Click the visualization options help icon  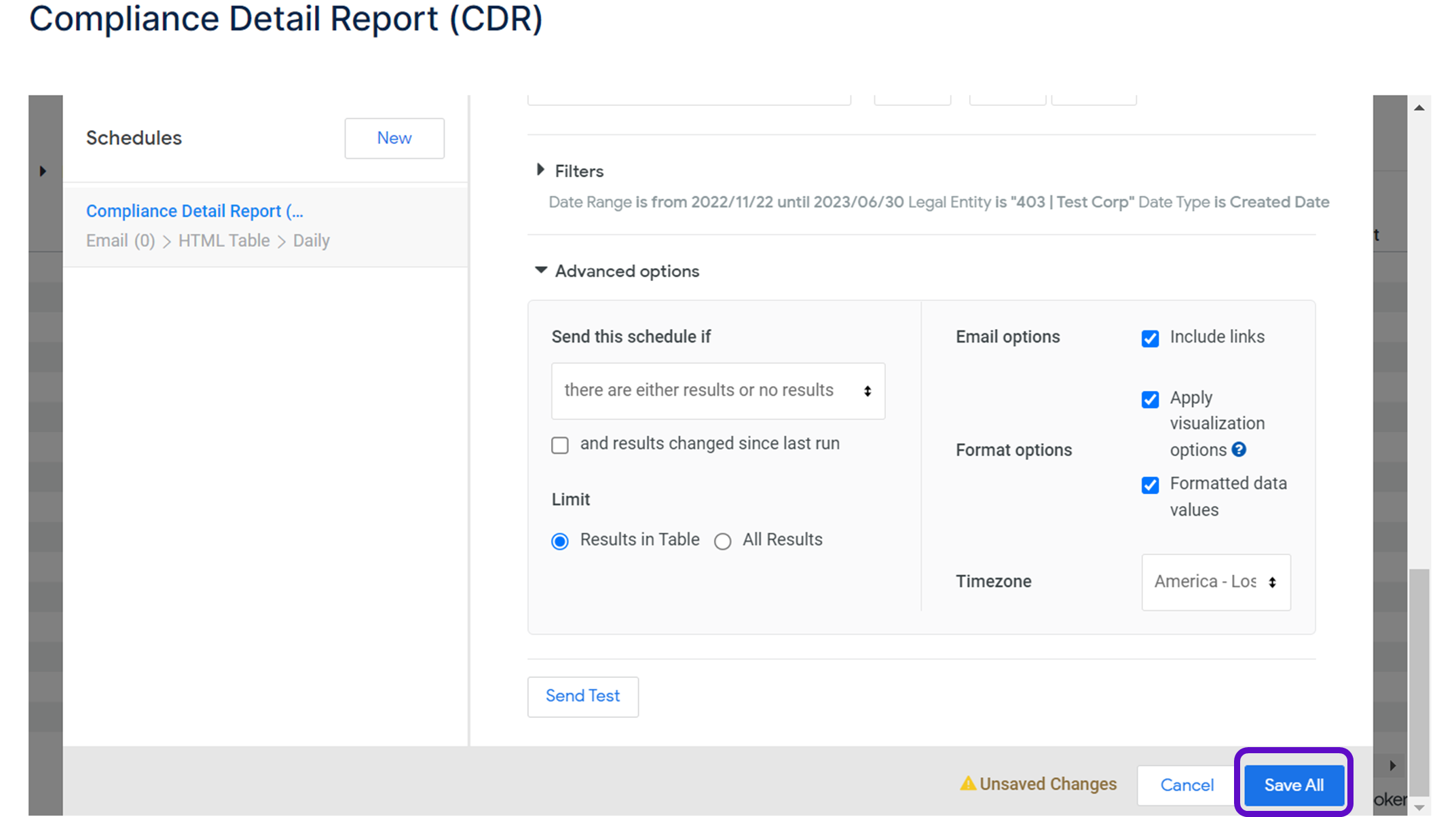tap(1239, 449)
